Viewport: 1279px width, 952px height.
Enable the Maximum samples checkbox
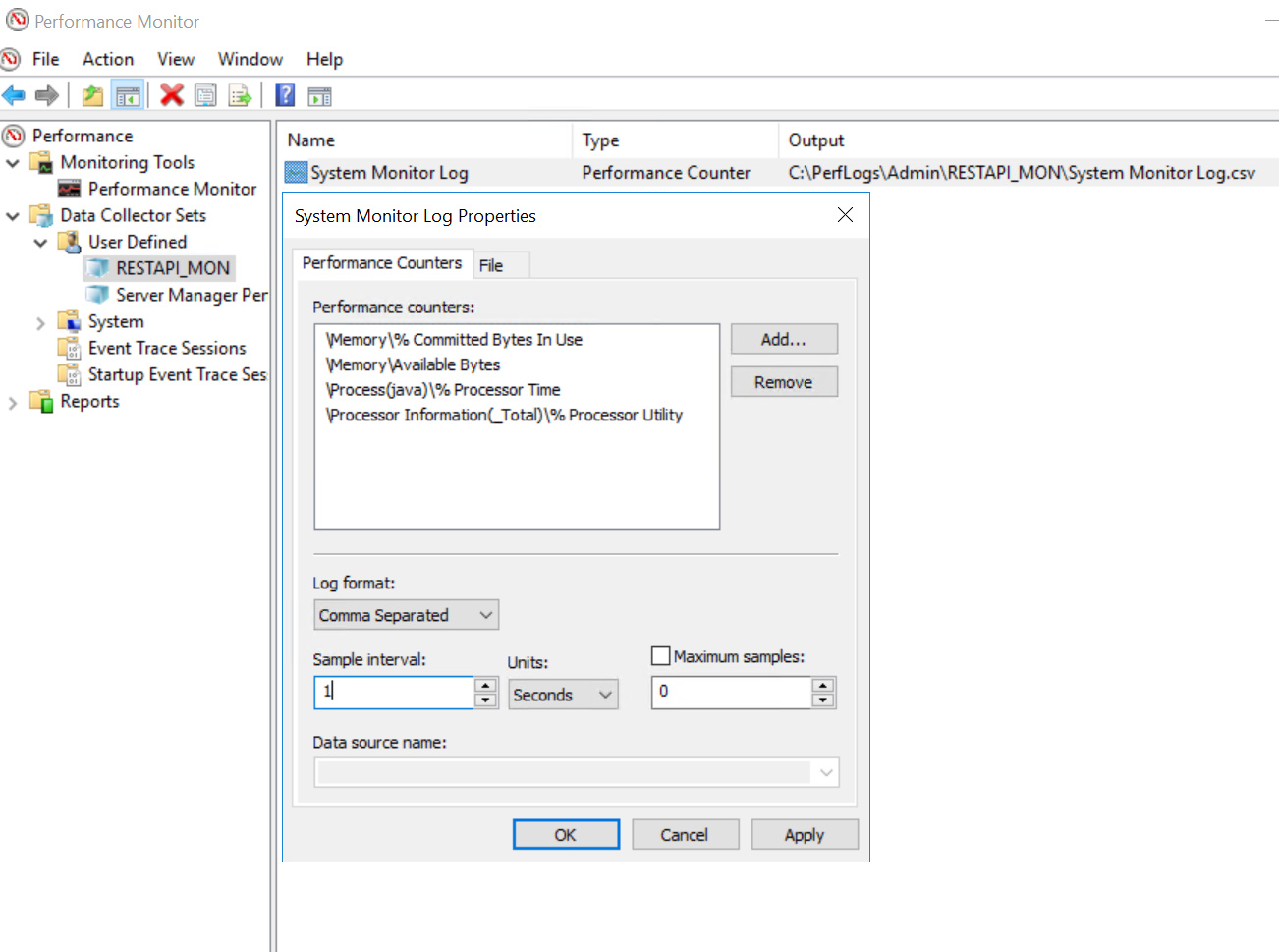(659, 655)
